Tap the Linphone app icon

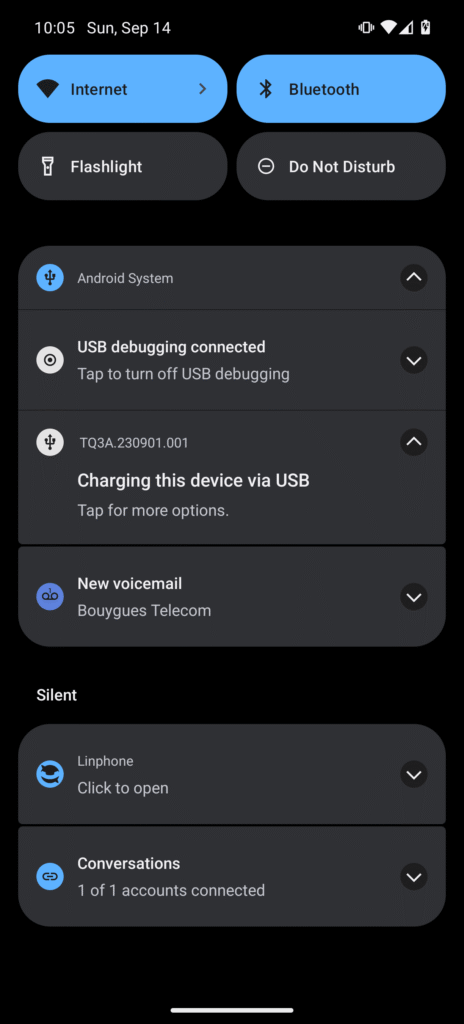(x=50, y=774)
